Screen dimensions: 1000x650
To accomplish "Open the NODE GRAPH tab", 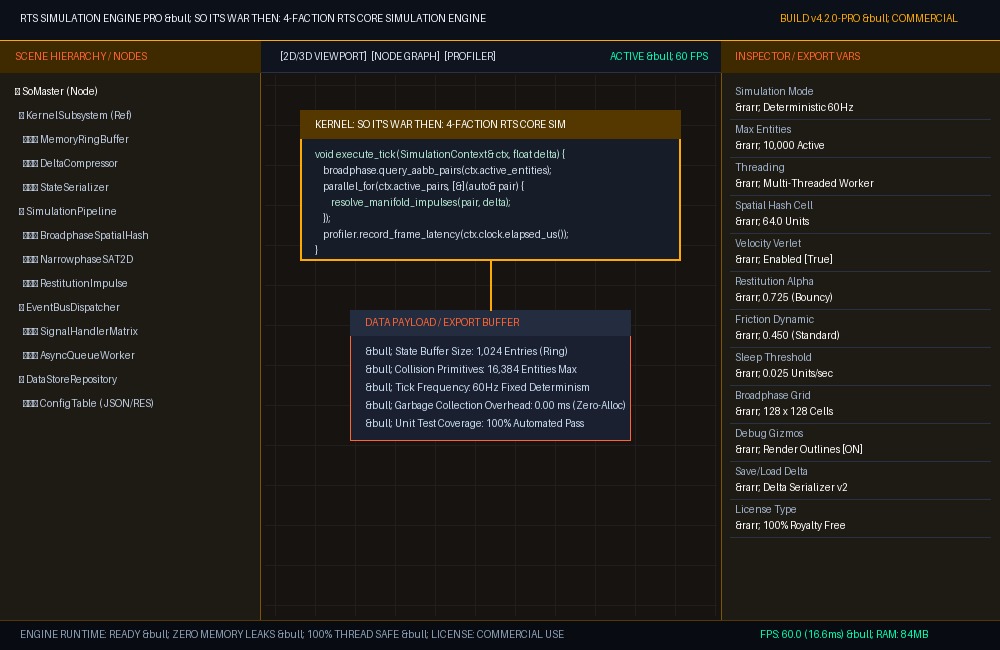I will tap(405, 56).
